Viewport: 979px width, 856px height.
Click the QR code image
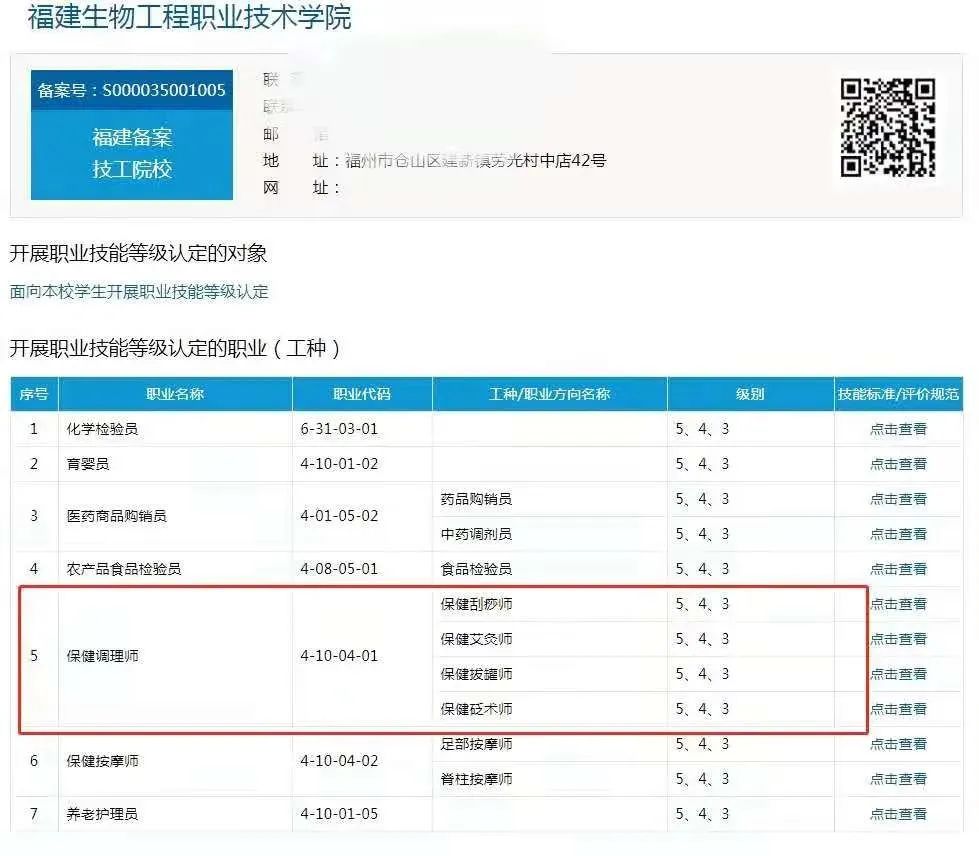(887, 127)
